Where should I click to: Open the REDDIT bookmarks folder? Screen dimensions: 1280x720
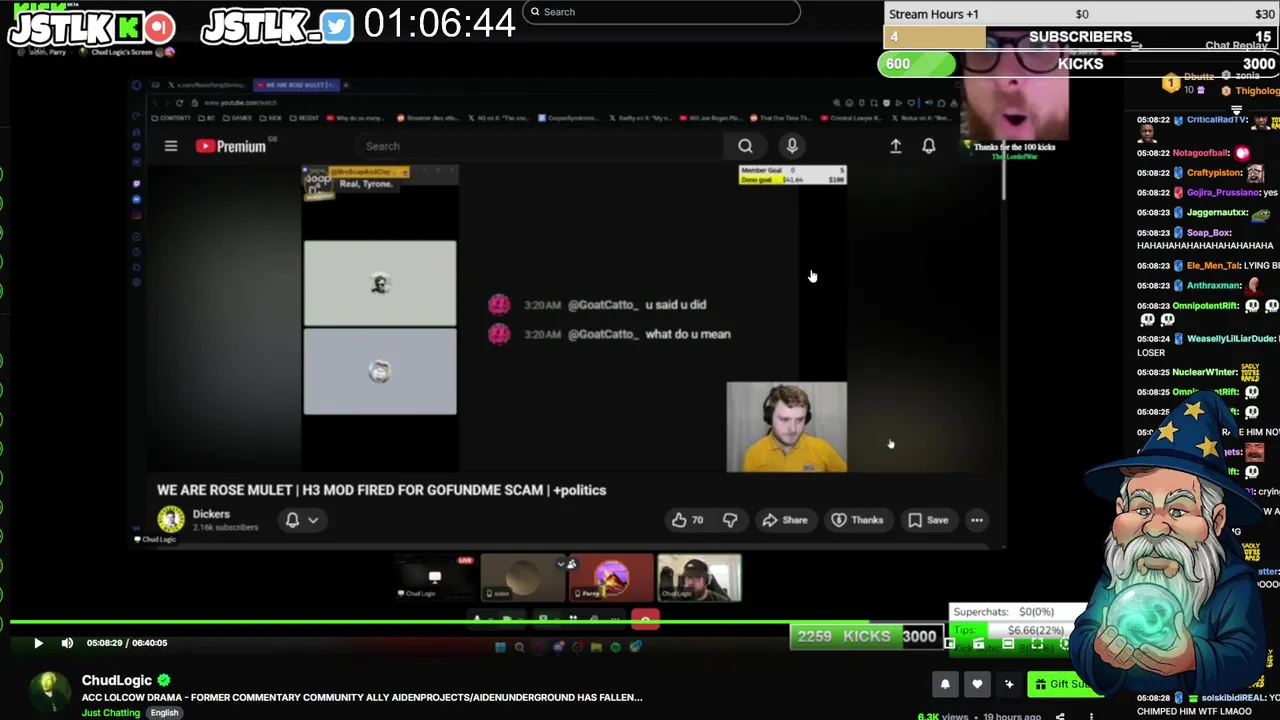pos(306,118)
